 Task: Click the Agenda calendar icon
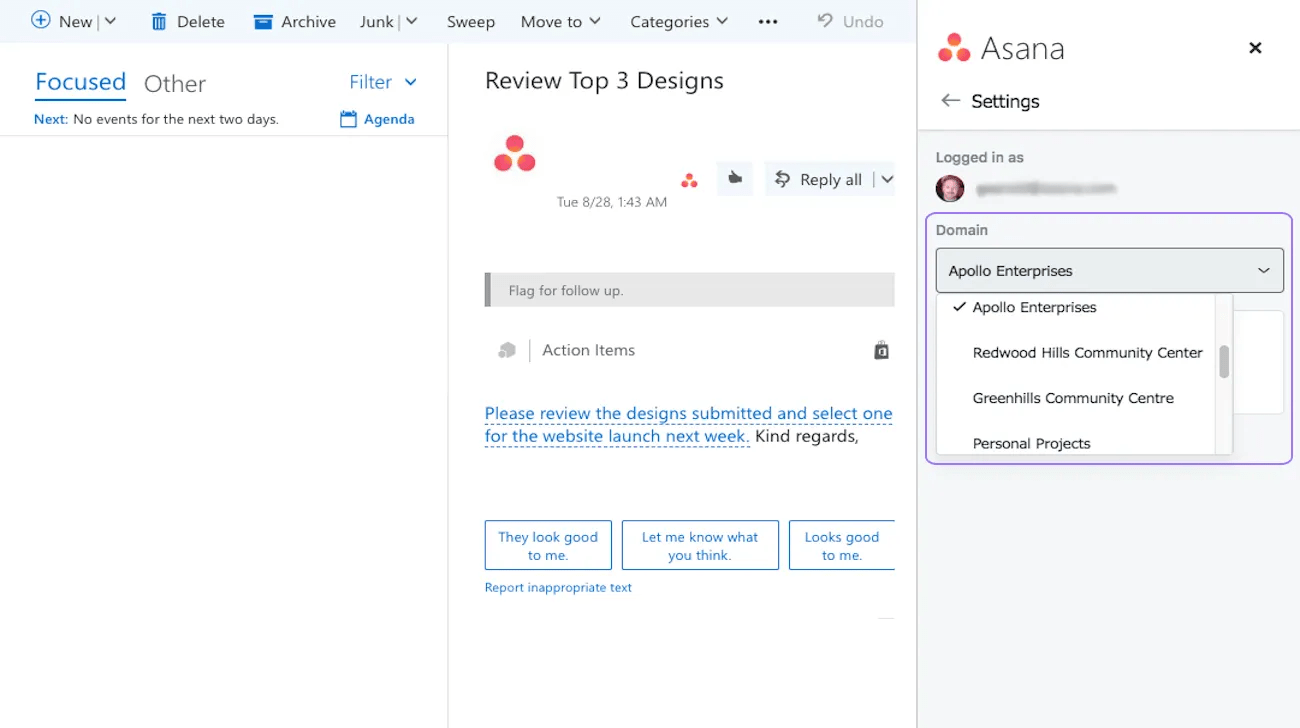pyautogui.click(x=348, y=119)
